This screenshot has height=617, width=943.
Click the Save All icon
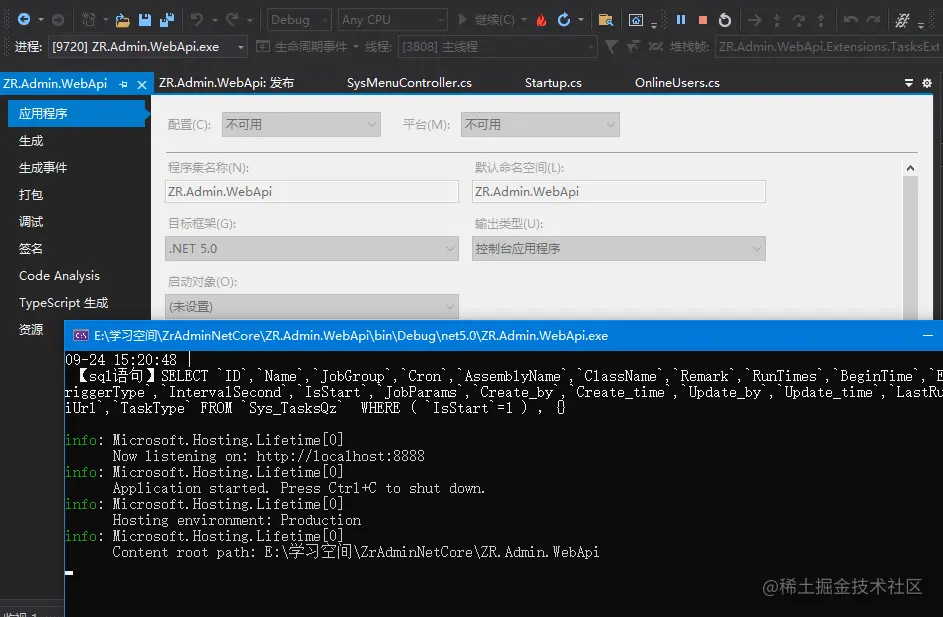(167, 20)
